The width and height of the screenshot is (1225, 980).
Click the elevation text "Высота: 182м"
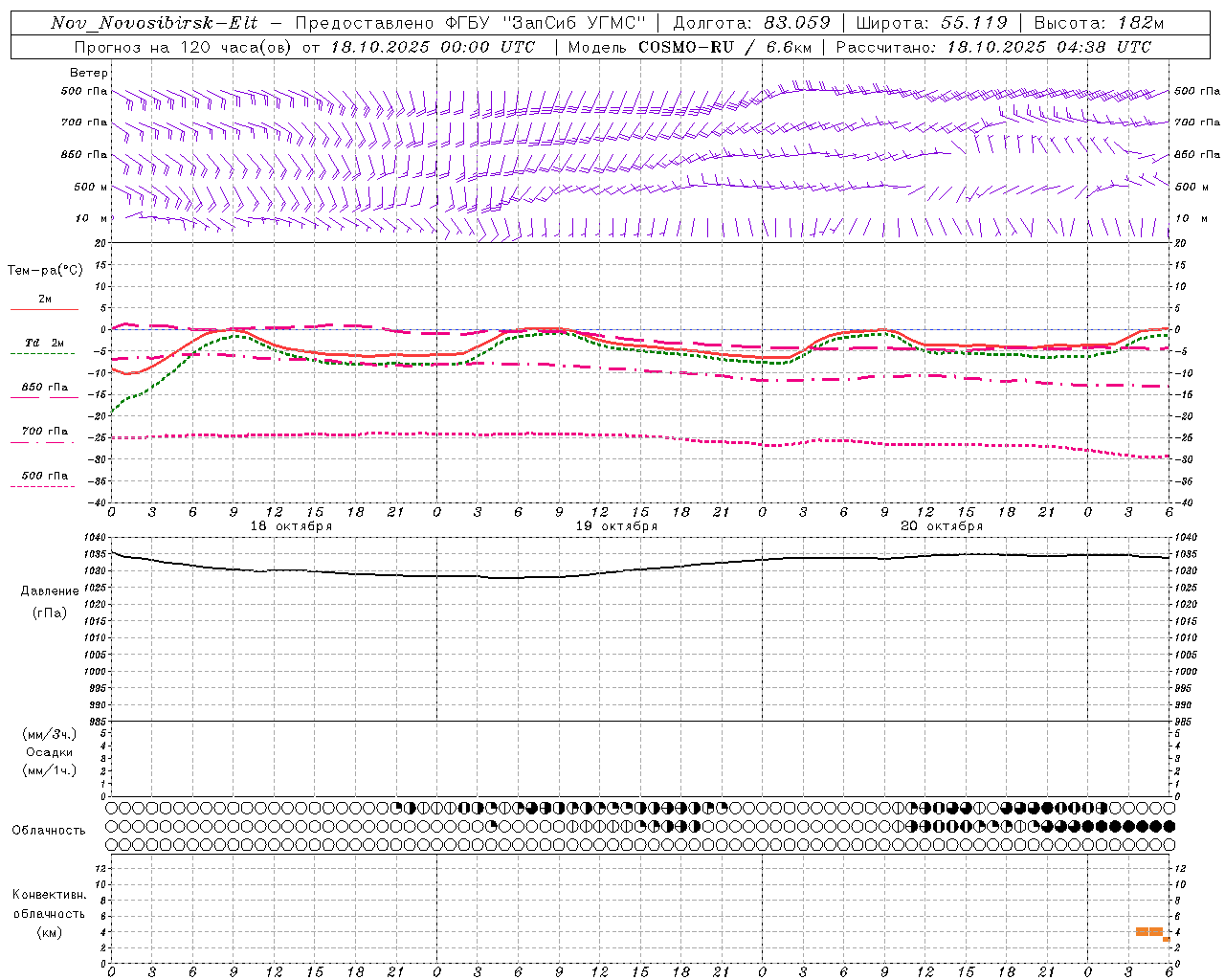click(1099, 23)
